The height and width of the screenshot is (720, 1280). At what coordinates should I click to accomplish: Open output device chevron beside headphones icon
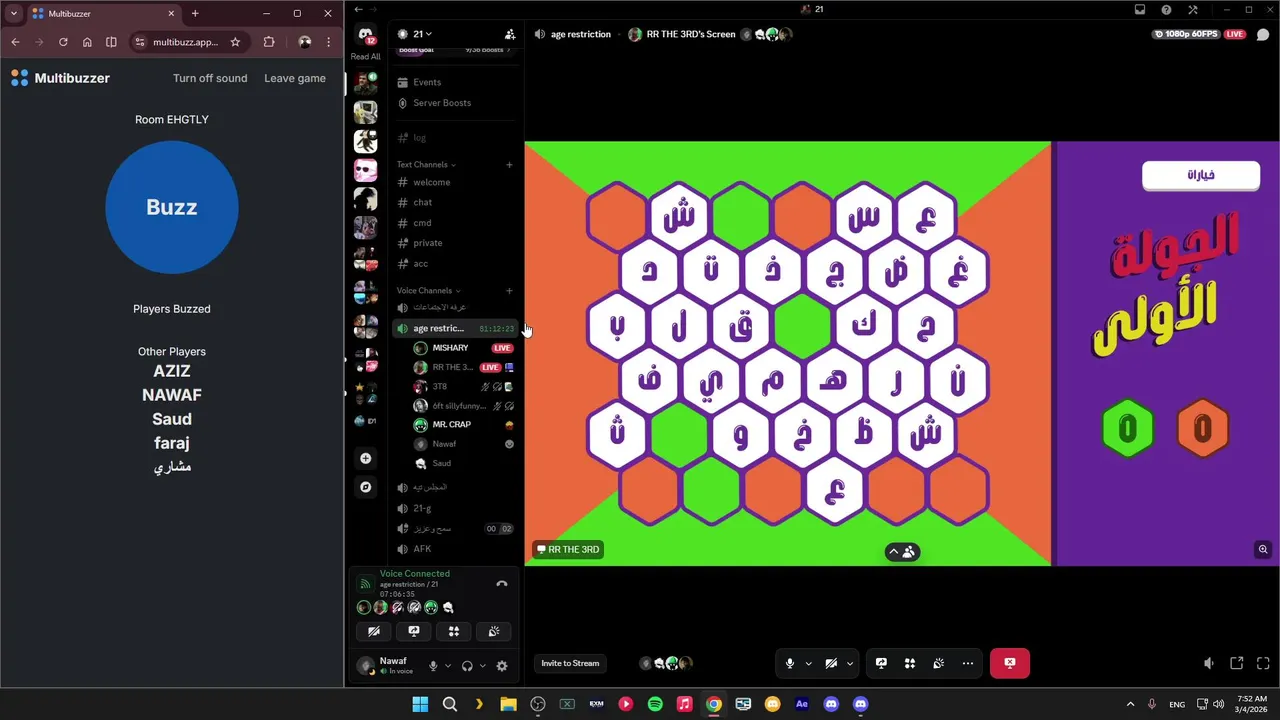pos(482,666)
